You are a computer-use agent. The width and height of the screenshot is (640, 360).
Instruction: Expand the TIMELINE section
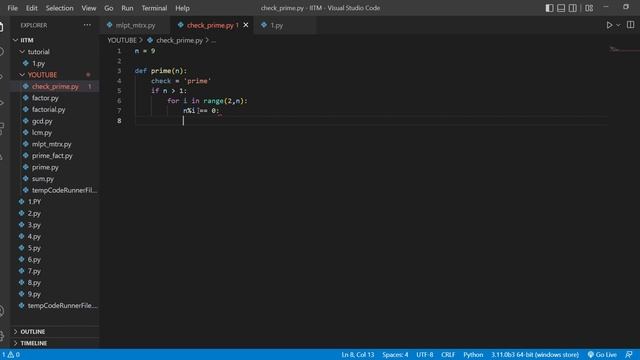[x=34, y=343]
